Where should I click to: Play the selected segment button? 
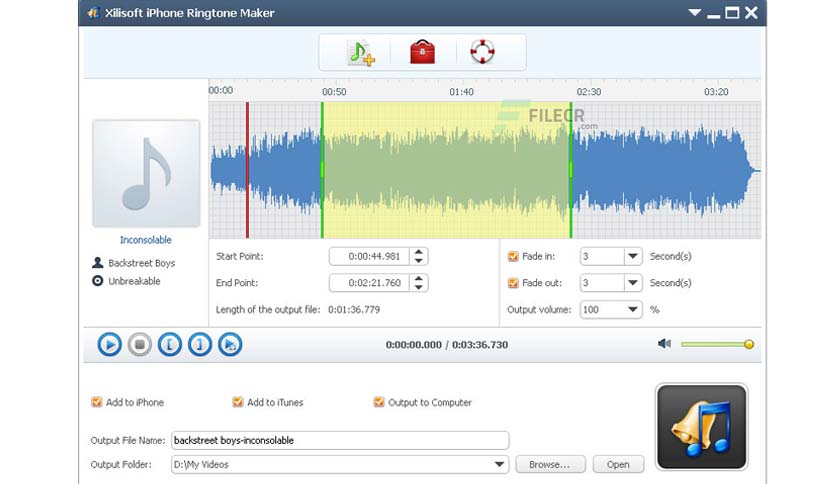(230, 345)
